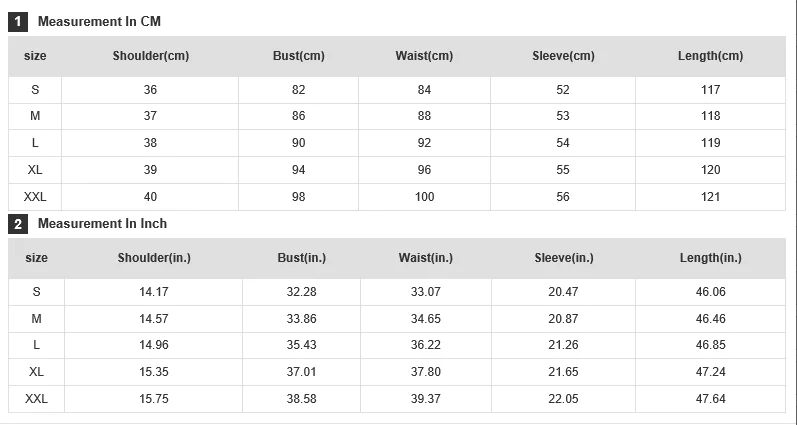Click the length value 46.06 for S
This screenshot has width=797, height=425.
pos(711,292)
